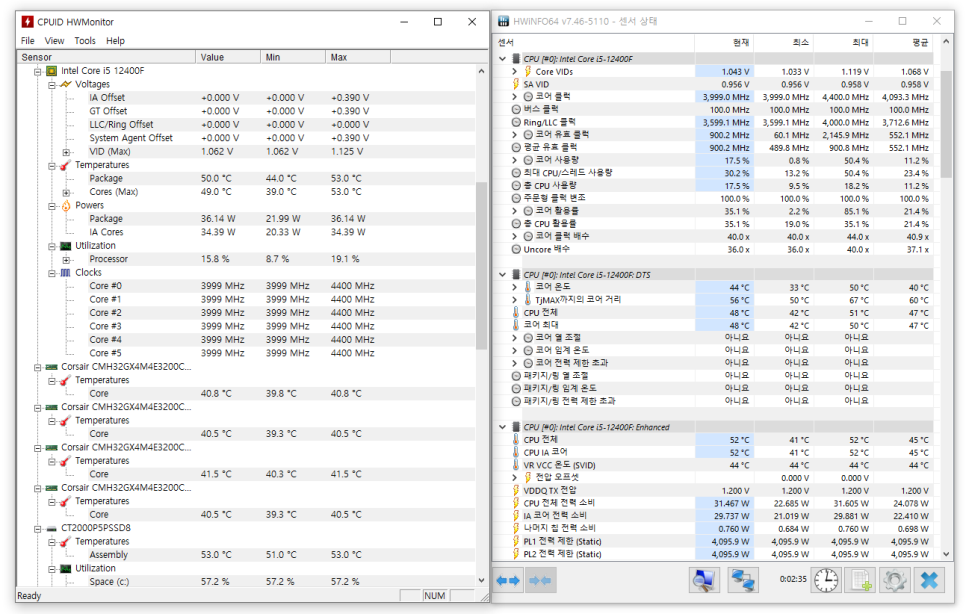Click the HWiNFO64 vertical scrollbar down arrow

coord(946,554)
